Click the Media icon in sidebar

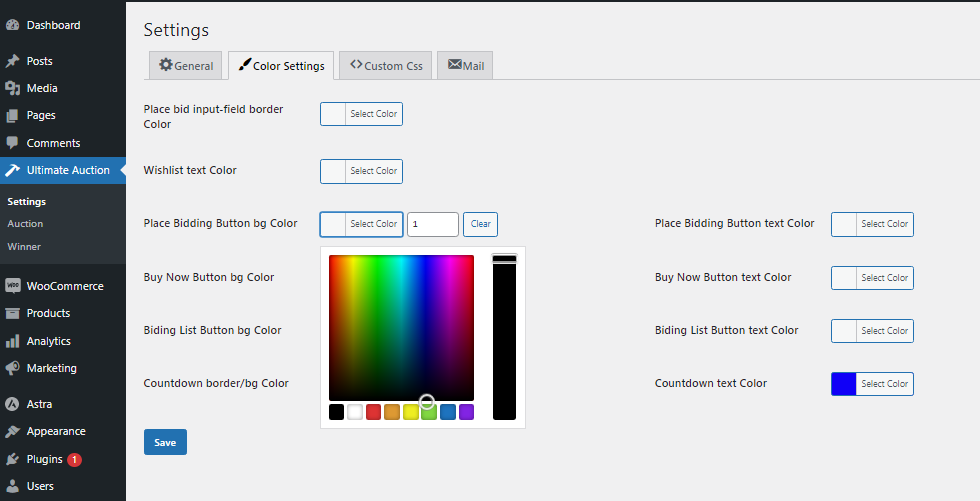click(12, 88)
